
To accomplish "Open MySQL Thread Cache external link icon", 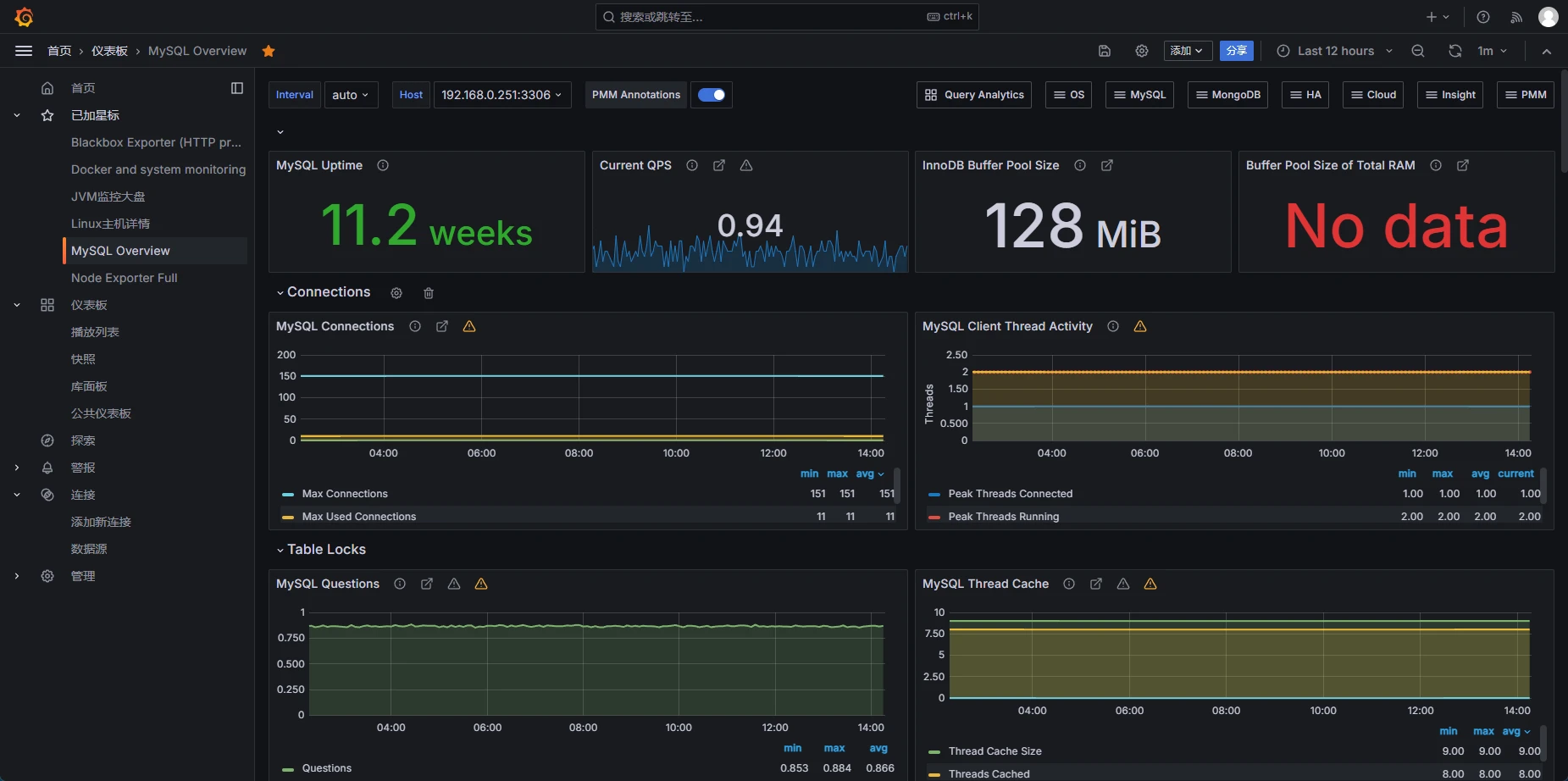I will pos(1096,584).
